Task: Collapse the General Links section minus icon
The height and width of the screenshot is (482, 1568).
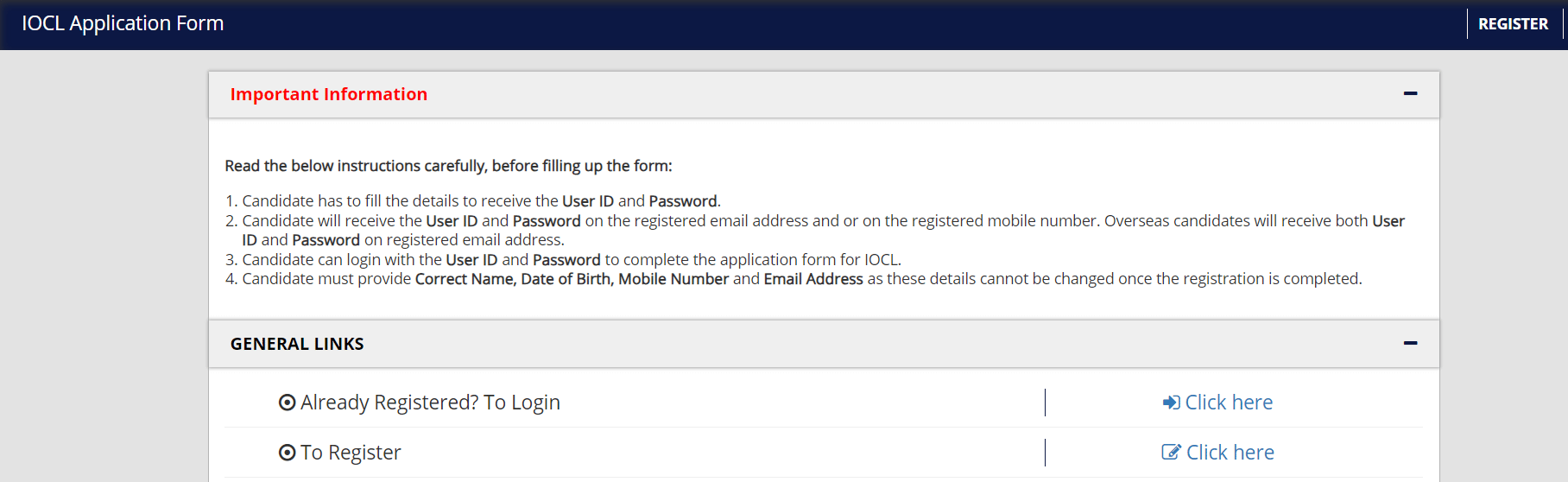Action: click(1410, 343)
